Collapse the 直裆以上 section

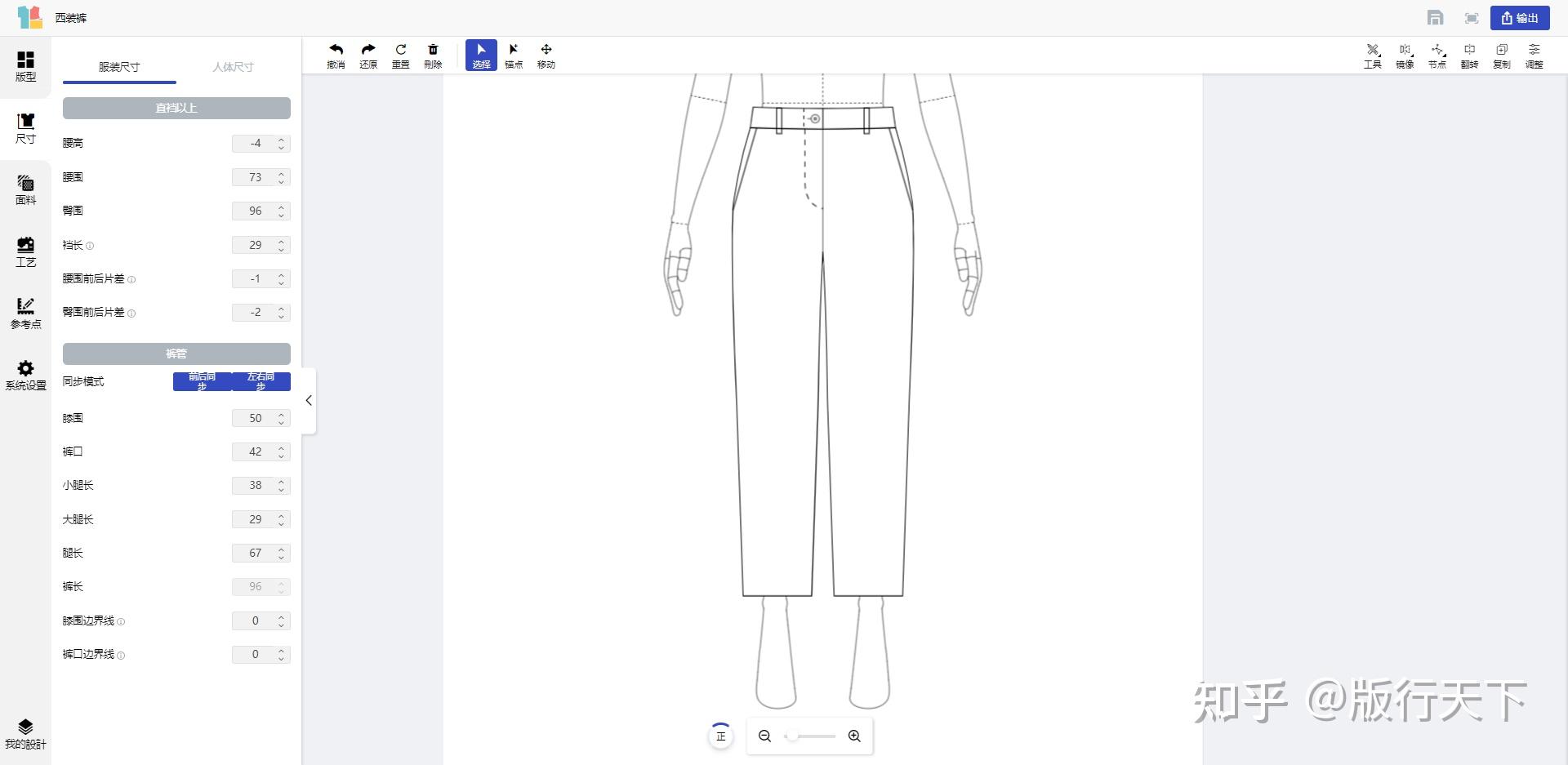coord(176,108)
